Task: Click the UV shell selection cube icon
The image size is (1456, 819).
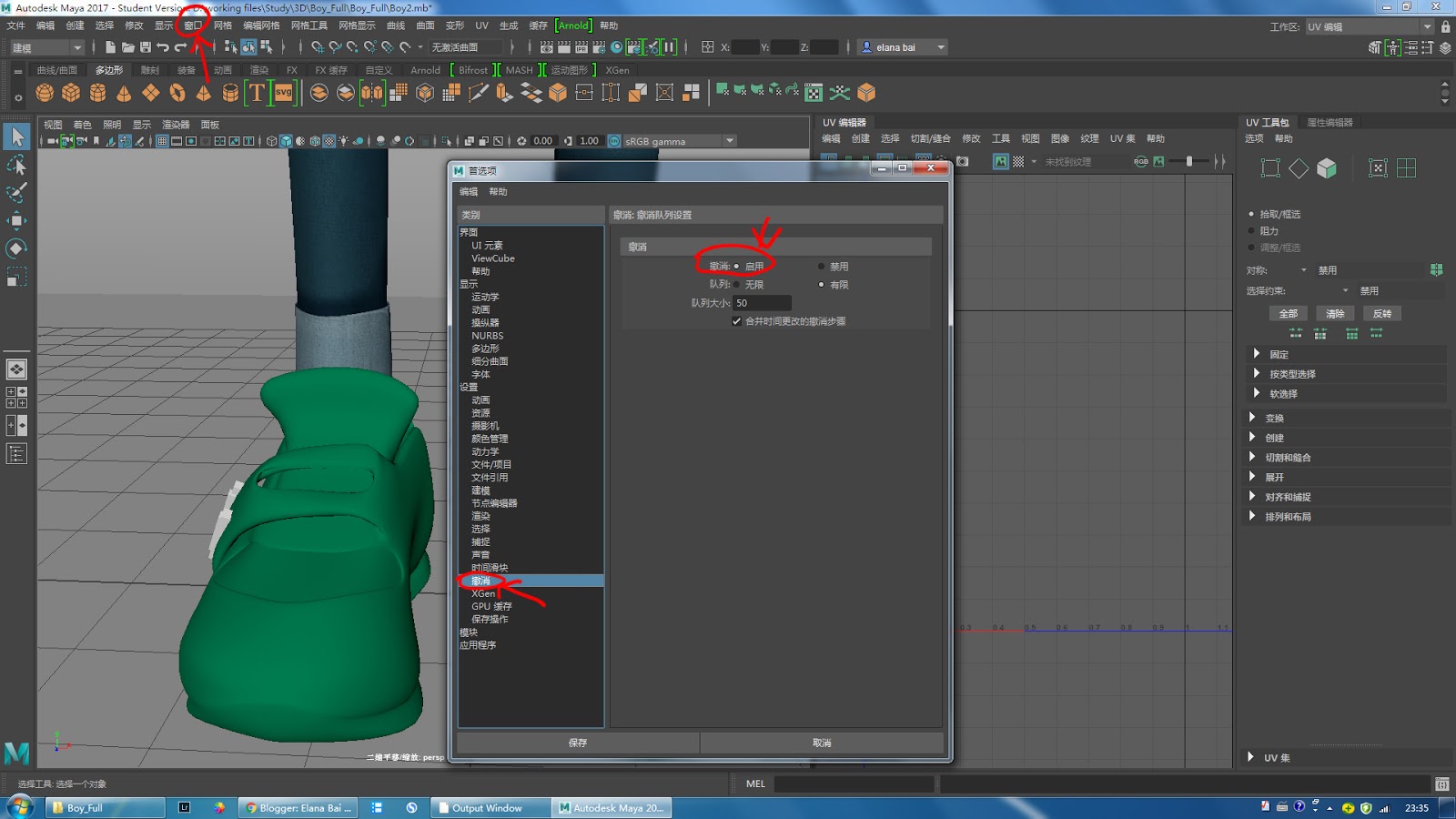Action: click(x=1327, y=168)
